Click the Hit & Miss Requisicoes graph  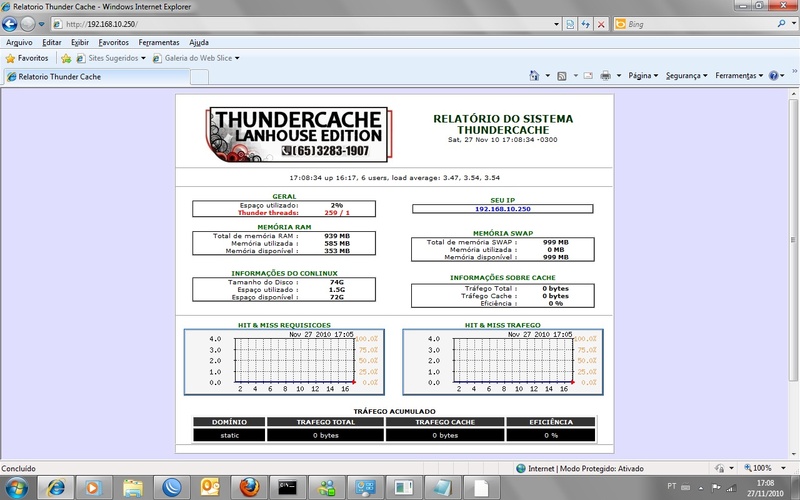pos(284,362)
